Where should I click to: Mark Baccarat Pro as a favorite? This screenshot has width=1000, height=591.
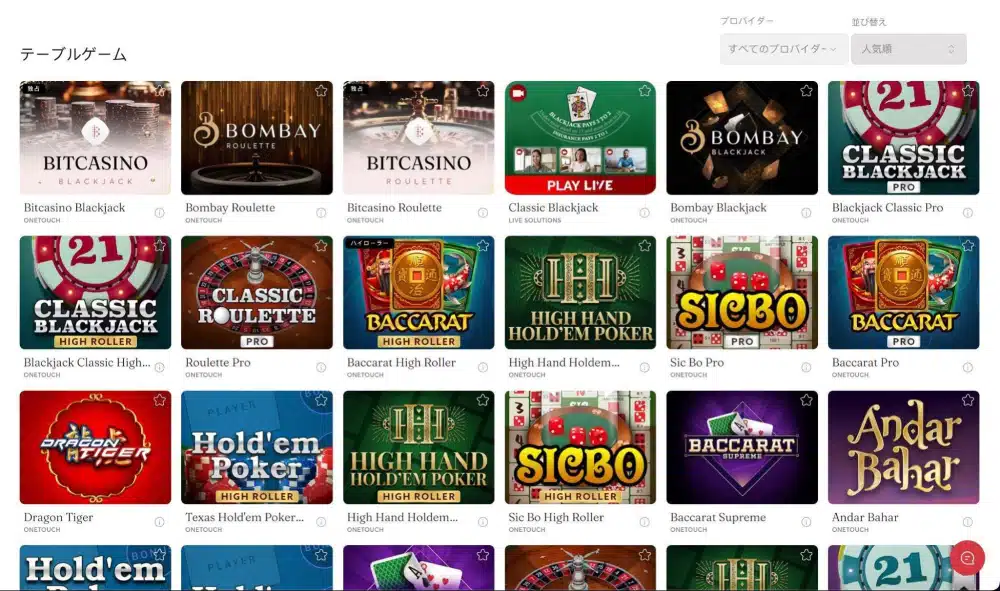pyautogui.click(x=967, y=245)
